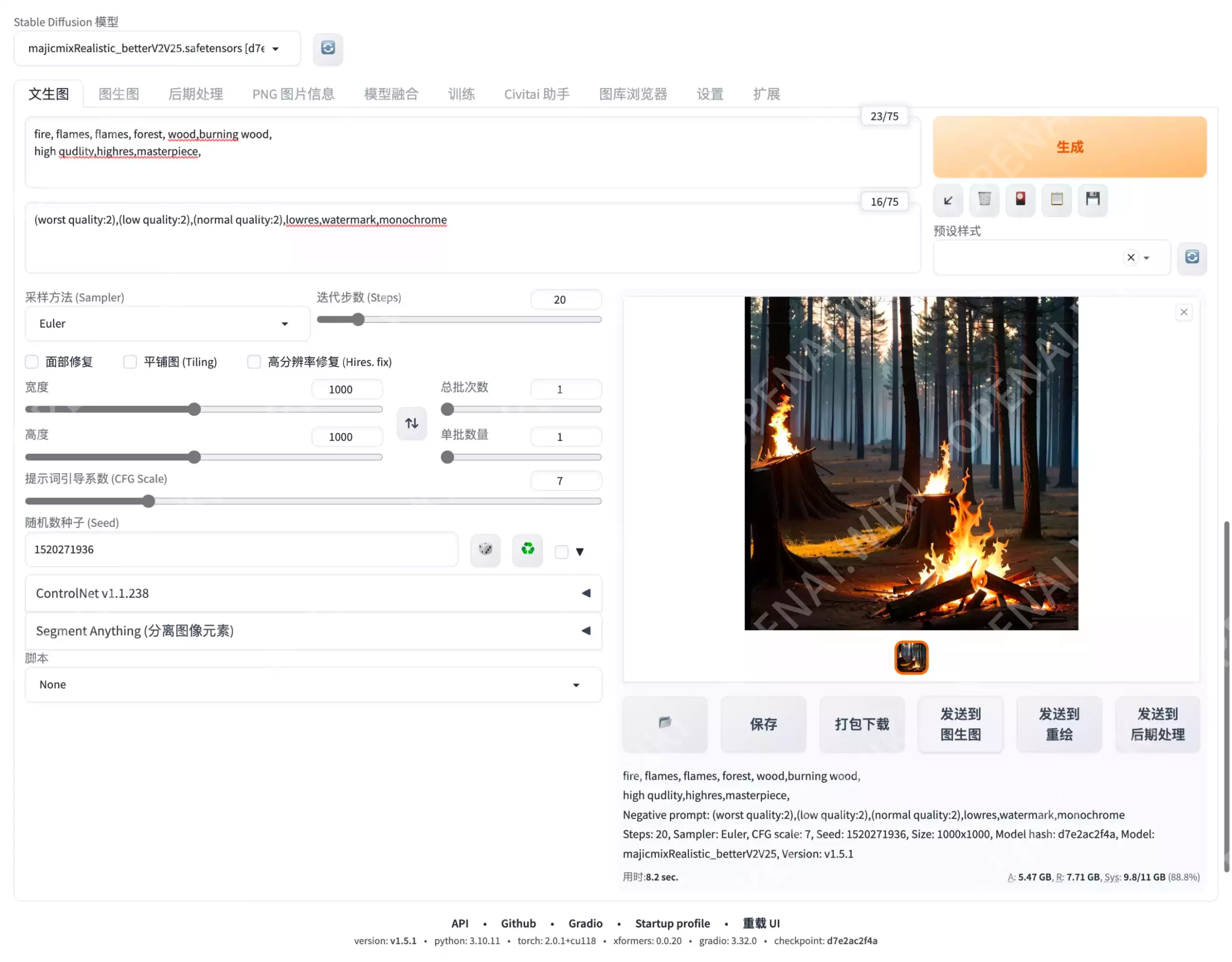Enable Hires. fix (高分辨率修复) checkbox
Screen dimensions: 1232x962
[x=255, y=362]
